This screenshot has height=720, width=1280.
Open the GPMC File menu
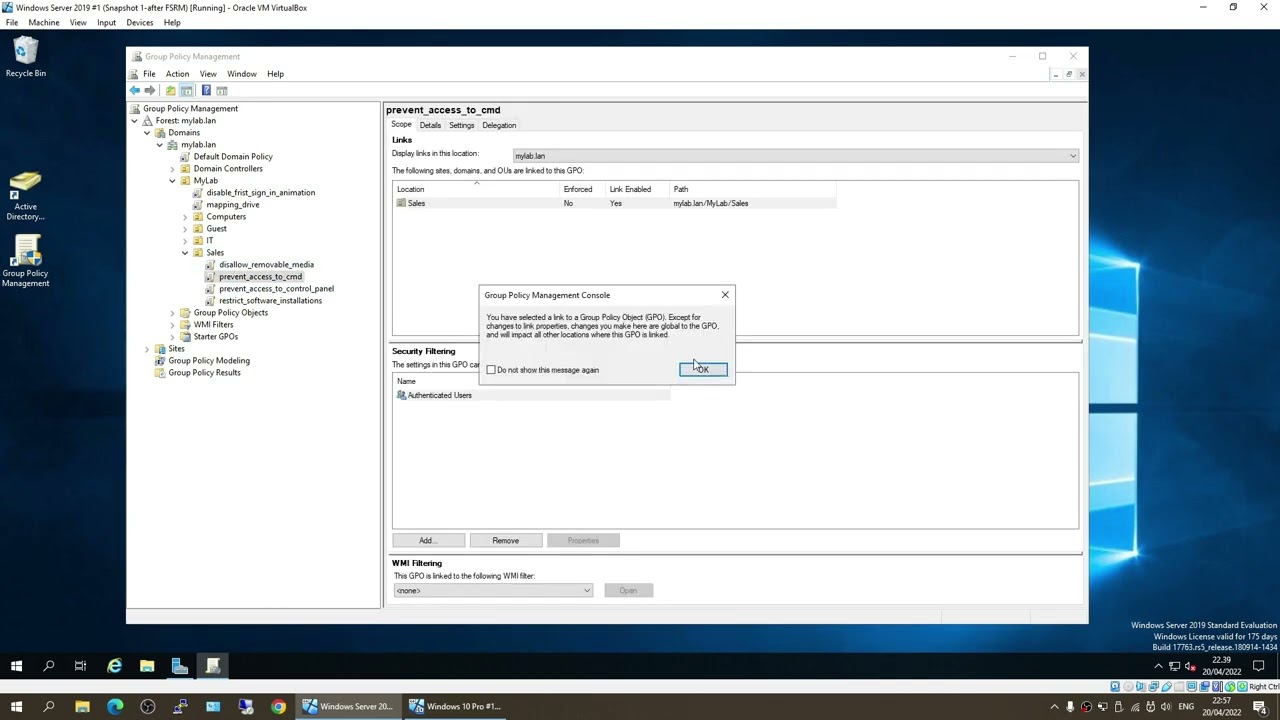pyautogui.click(x=149, y=74)
